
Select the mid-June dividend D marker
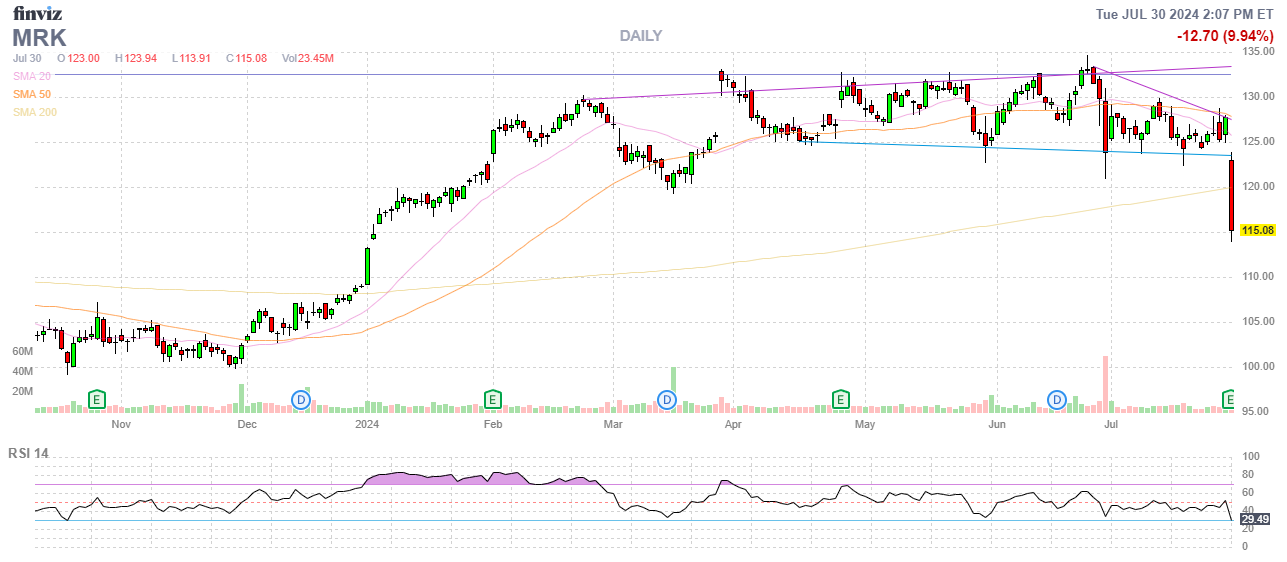point(1057,400)
